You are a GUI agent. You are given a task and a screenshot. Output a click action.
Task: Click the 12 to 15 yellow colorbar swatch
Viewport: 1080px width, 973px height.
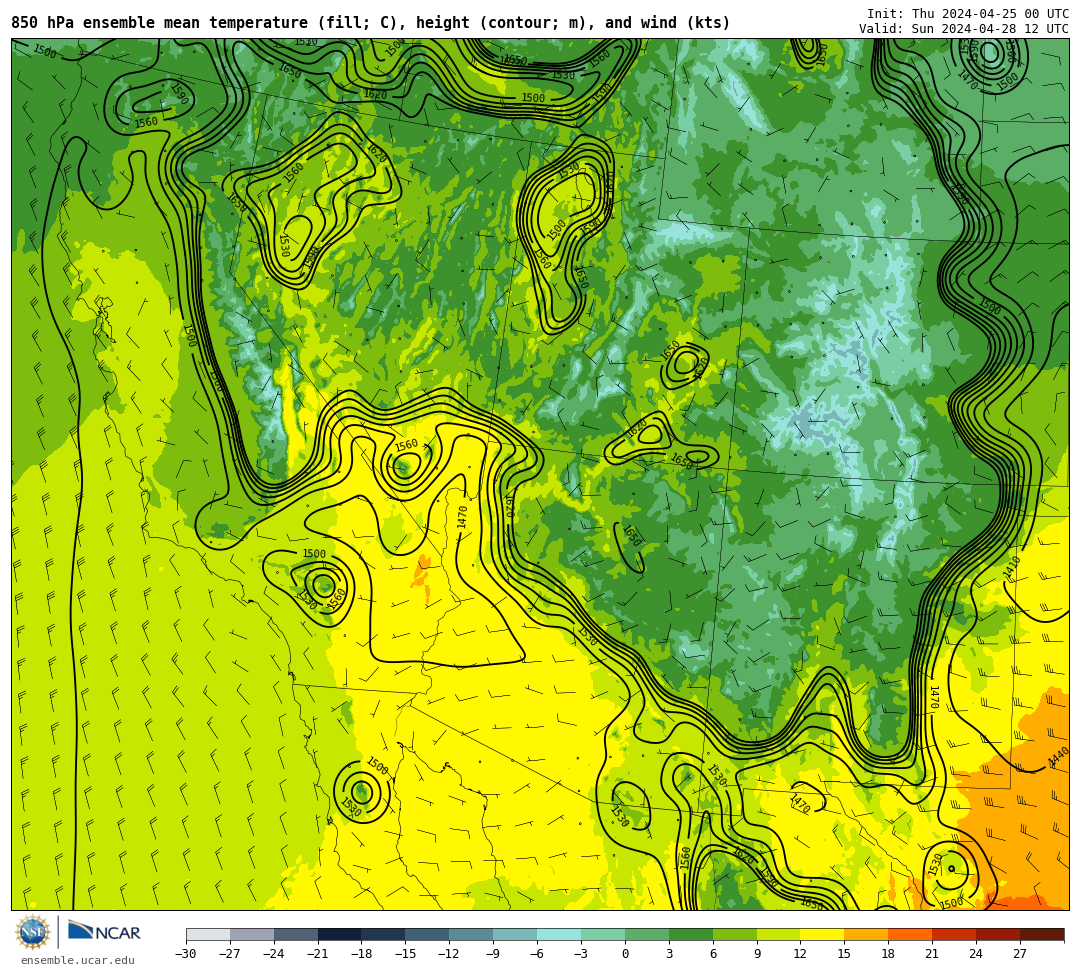click(822, 934)
